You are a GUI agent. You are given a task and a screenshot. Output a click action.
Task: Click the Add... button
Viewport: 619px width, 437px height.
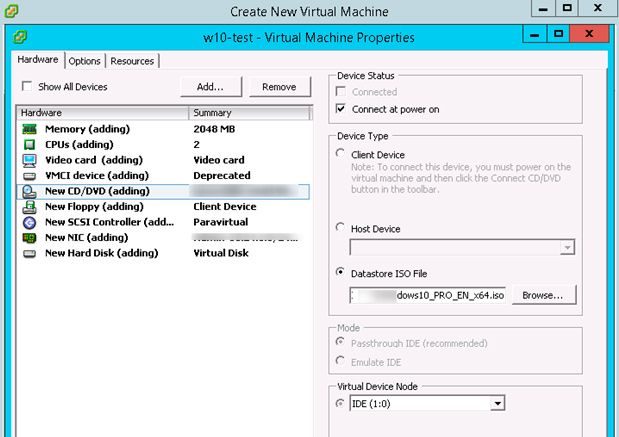point(211,87)
